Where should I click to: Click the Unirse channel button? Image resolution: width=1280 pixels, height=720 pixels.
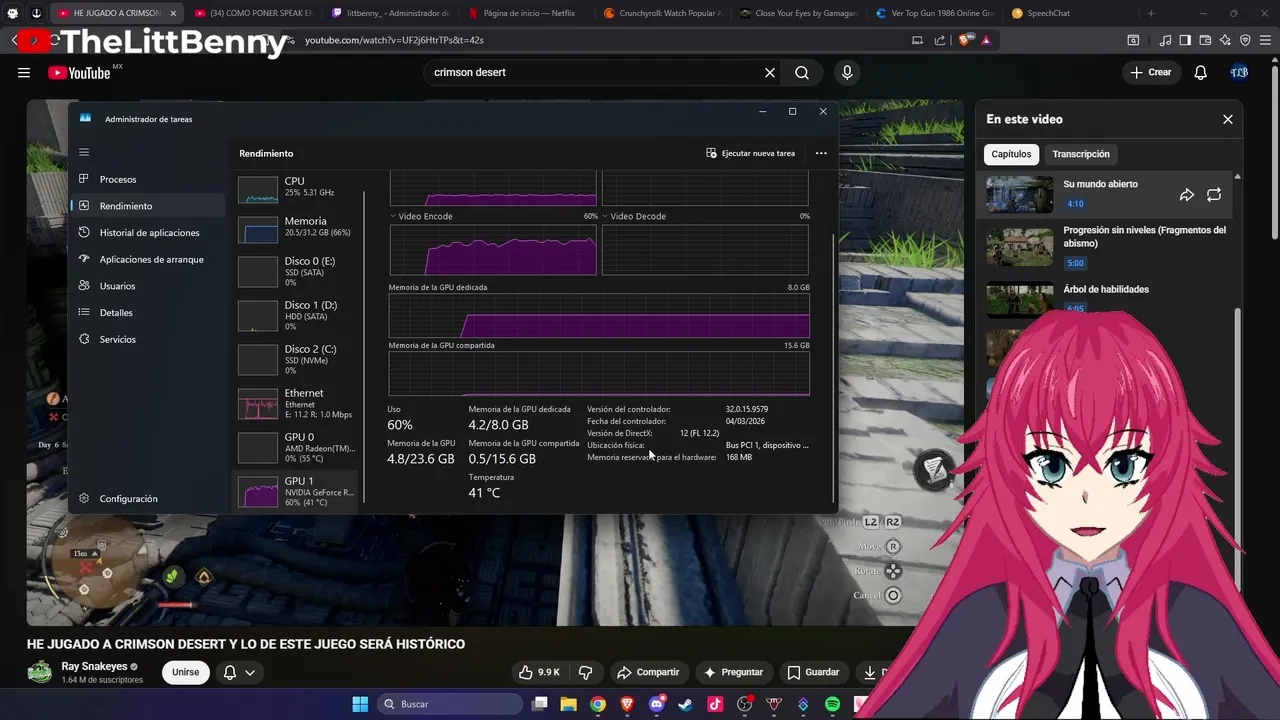(186, 672)
